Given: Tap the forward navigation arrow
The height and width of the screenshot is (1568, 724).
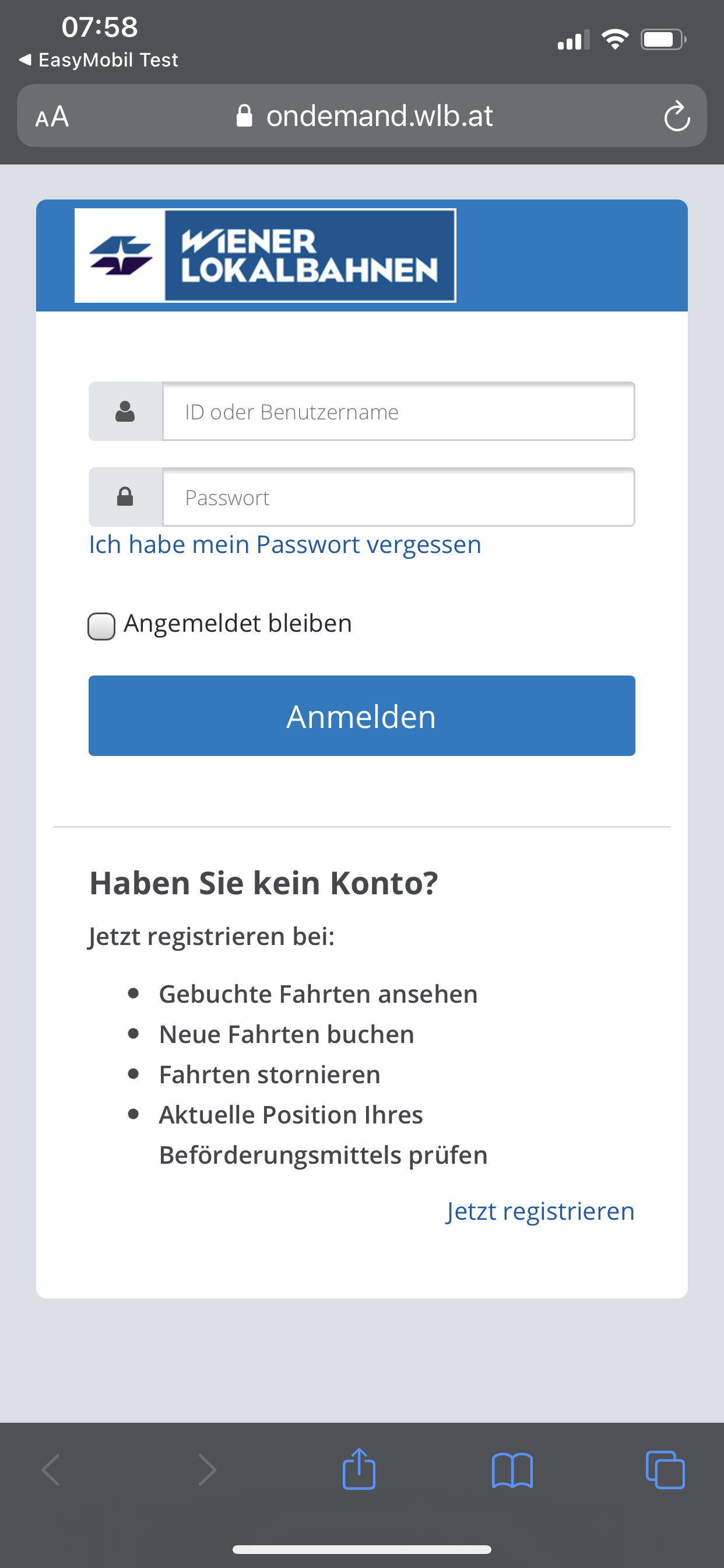Looking at the screenshot, I should [x=206, y=1468].
